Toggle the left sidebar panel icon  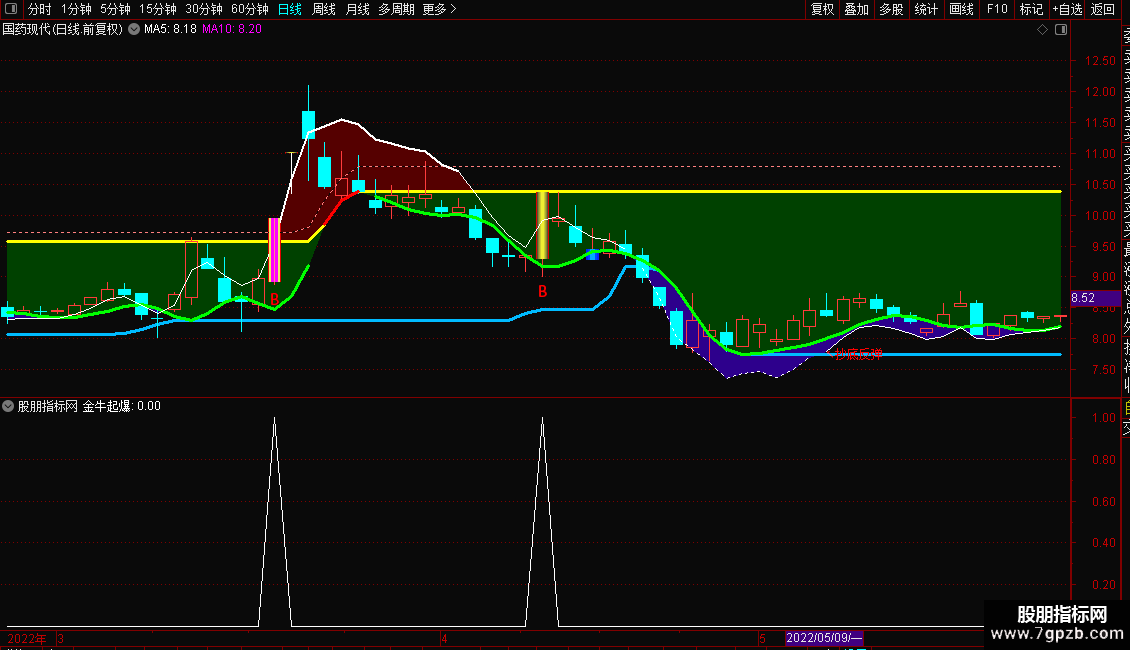pos(11,9)
